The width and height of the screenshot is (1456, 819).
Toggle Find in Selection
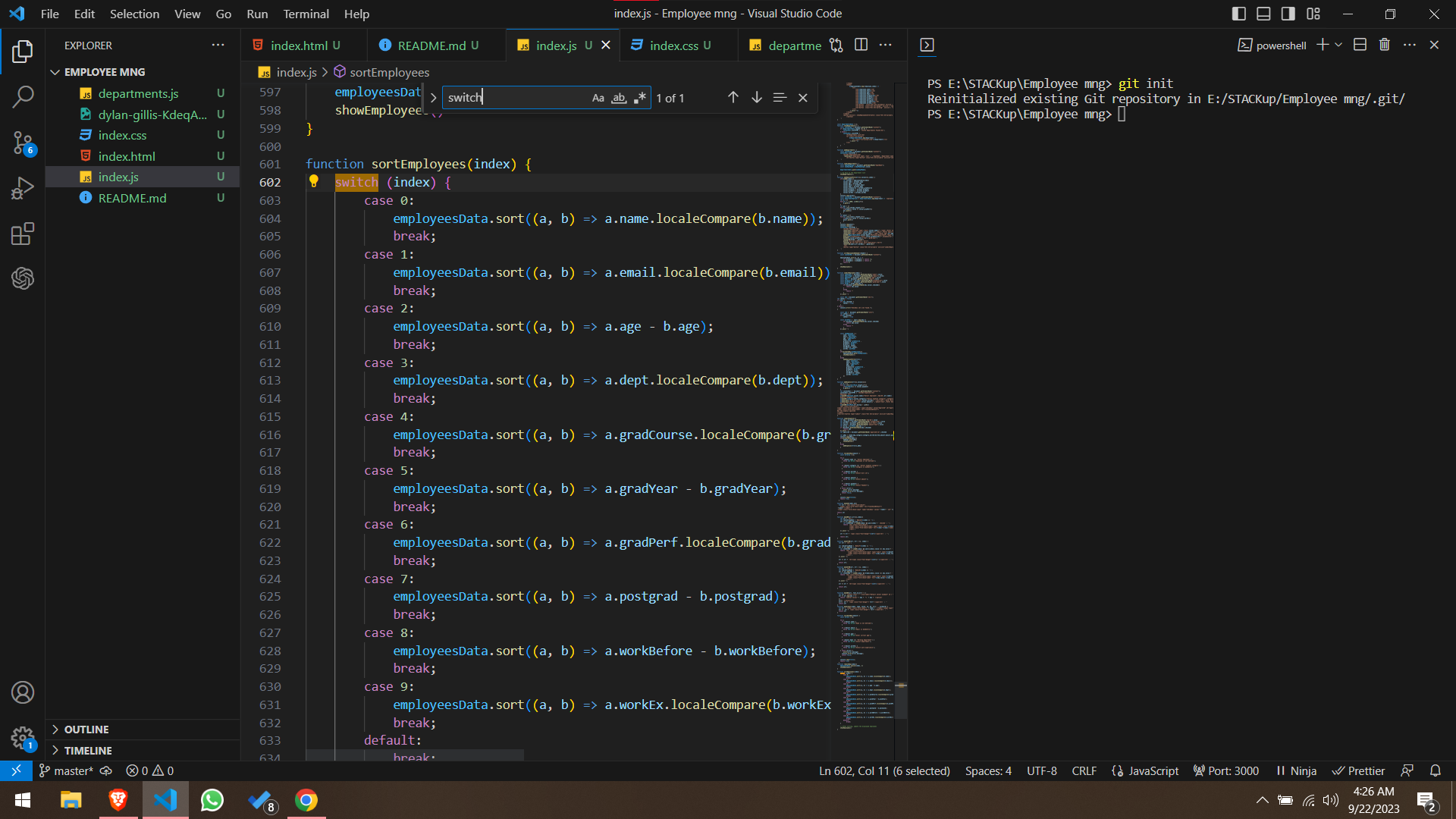click(x=780, y=98)
